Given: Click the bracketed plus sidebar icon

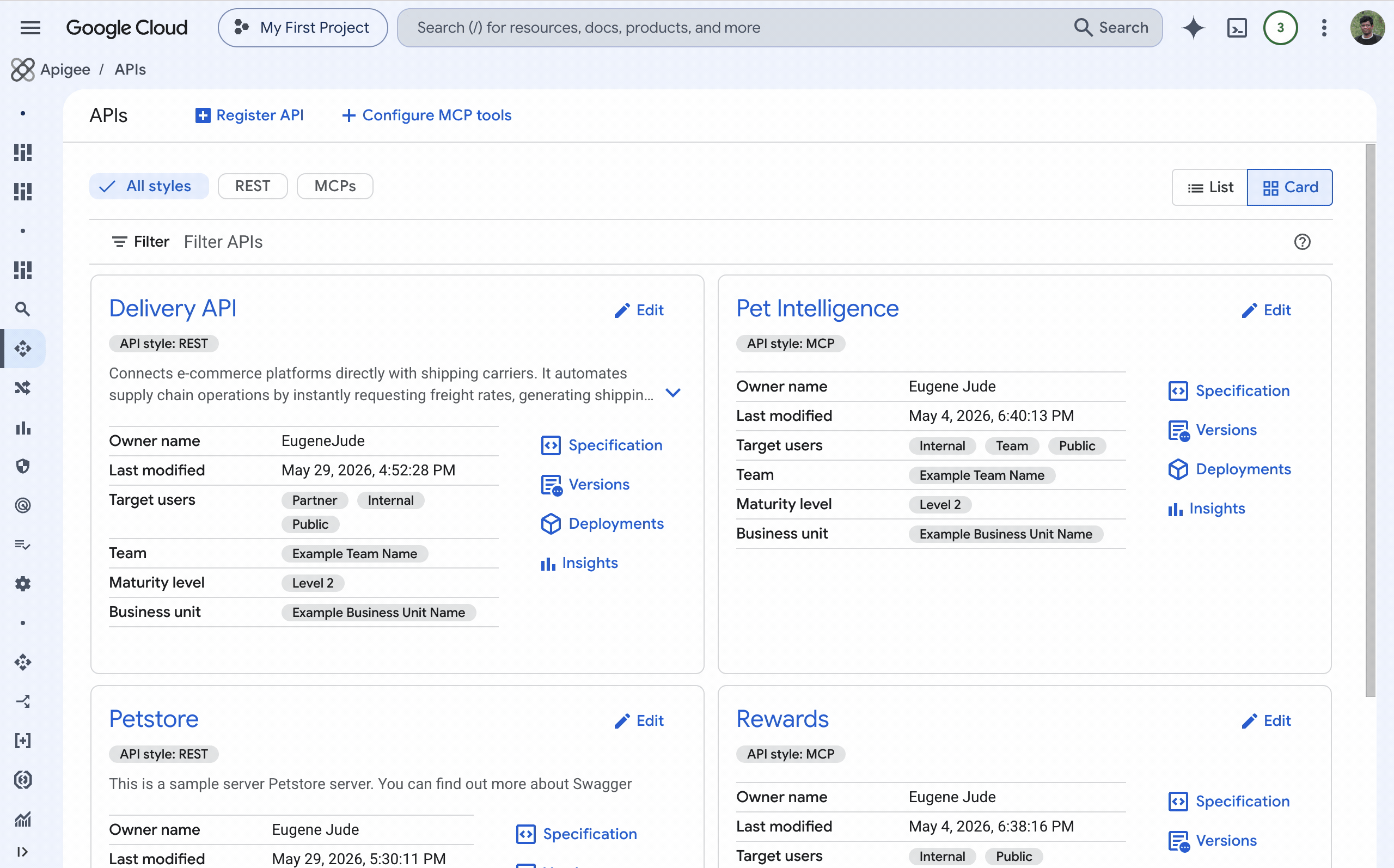Looking at the screenshot, I should click(22, 741).
